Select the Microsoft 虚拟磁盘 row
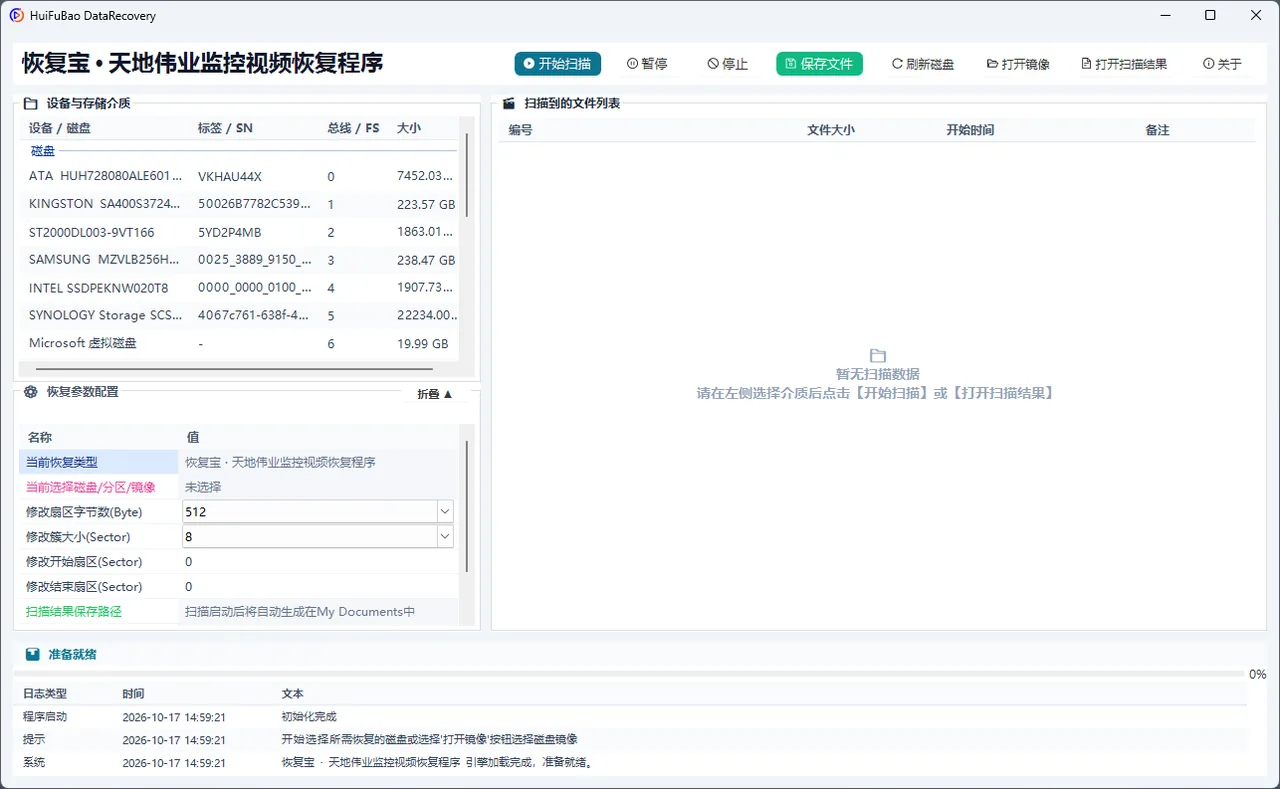Viewport: 1280px width, 789px height. pyautogui.click(x=240, y=343)
